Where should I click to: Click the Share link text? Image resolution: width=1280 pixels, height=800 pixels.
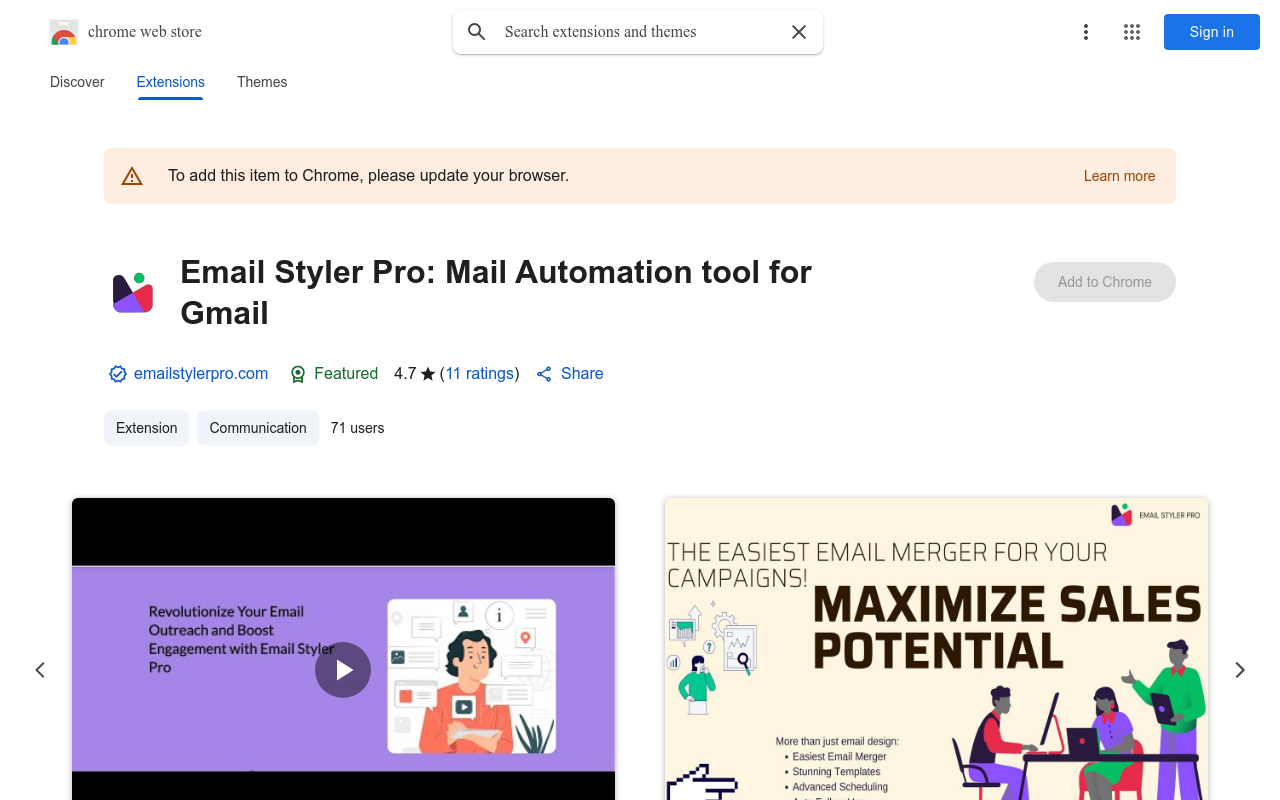tap(582, 374)
